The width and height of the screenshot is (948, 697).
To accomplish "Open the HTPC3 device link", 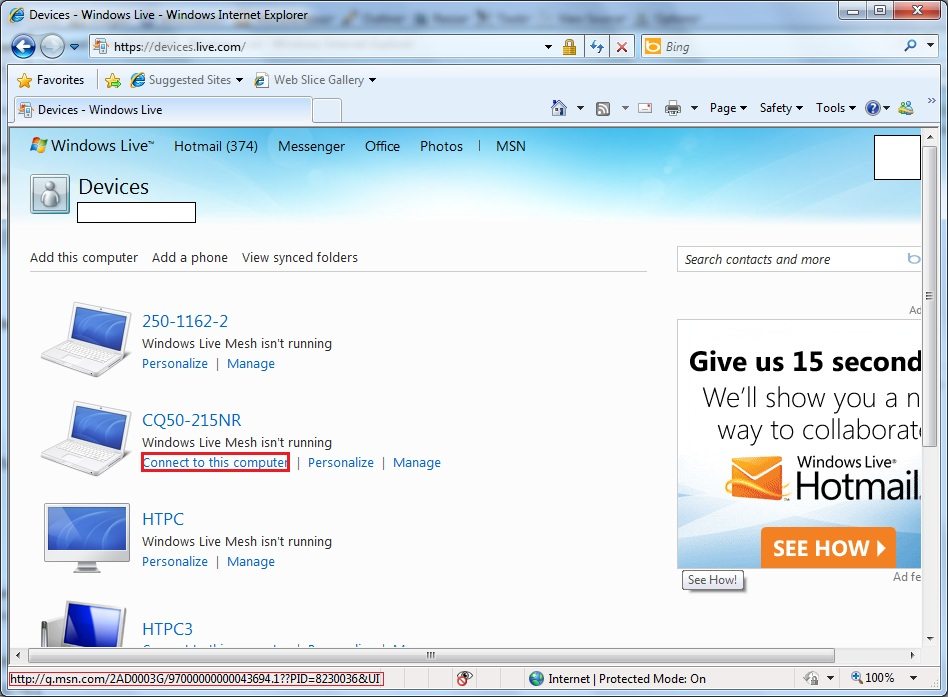I will 167,629.
